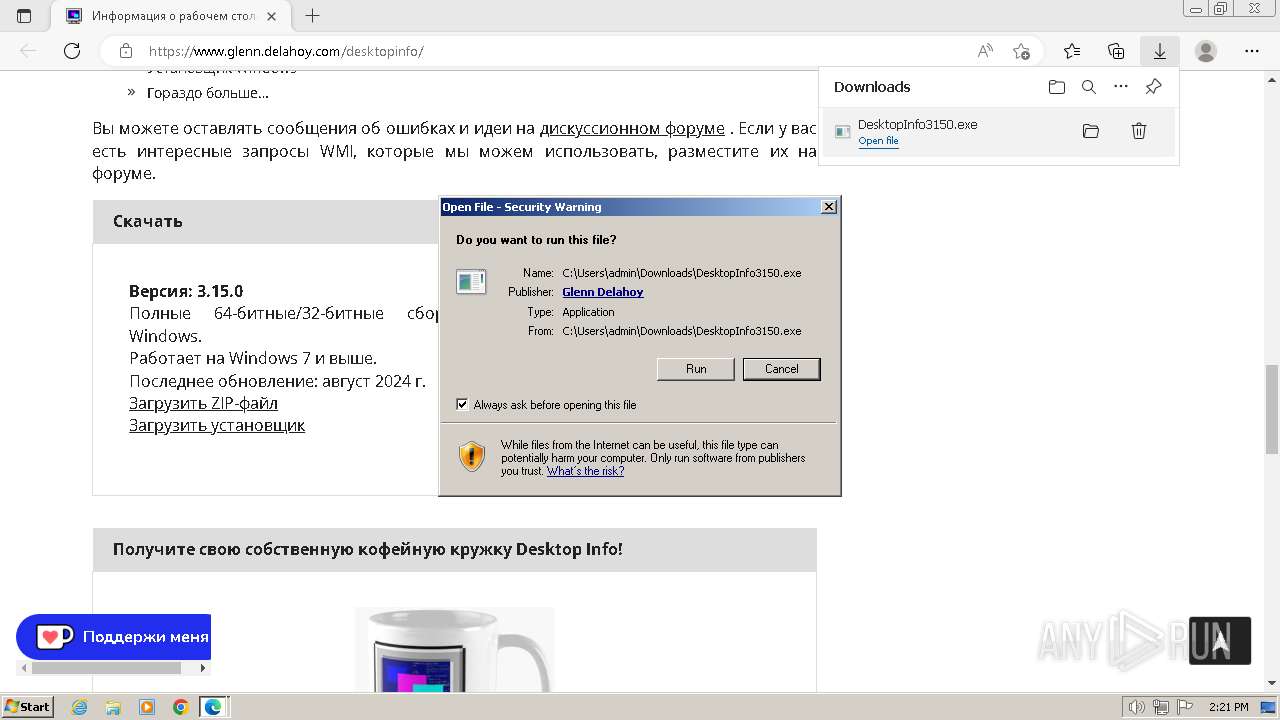Click the lock site information icon
This screenshot has height=720, width=1280.
(126, 51)
